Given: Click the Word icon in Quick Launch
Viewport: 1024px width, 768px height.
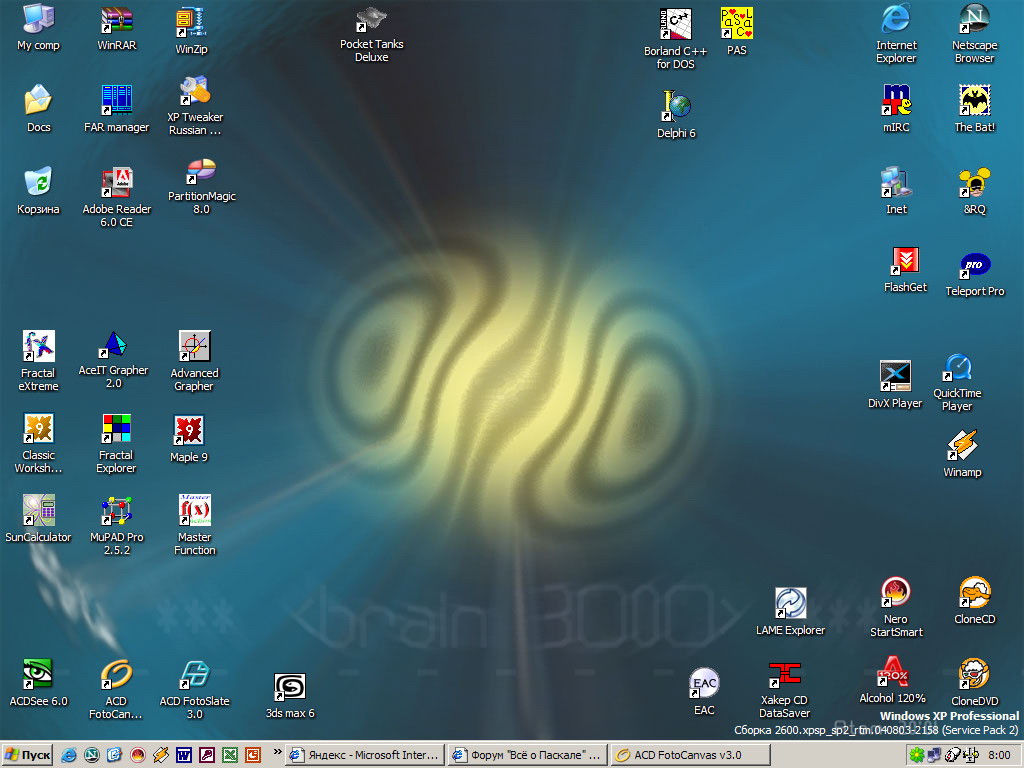Looking at the screenshot, I should (x=184, y=755).
